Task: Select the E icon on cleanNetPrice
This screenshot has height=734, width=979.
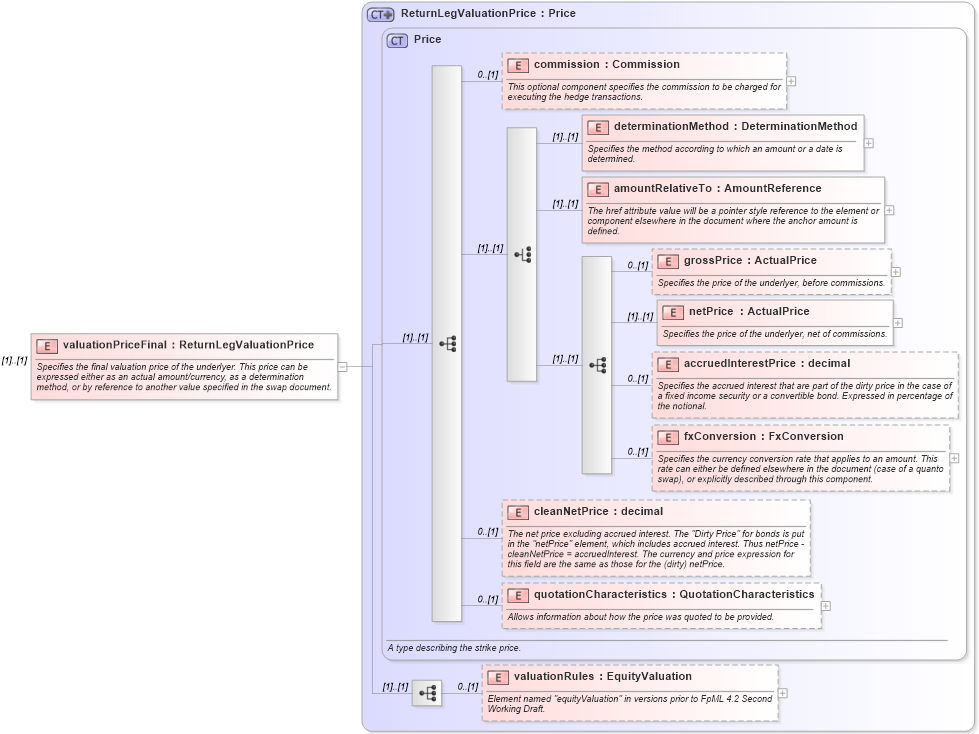Action: click(x=517, y=512)
